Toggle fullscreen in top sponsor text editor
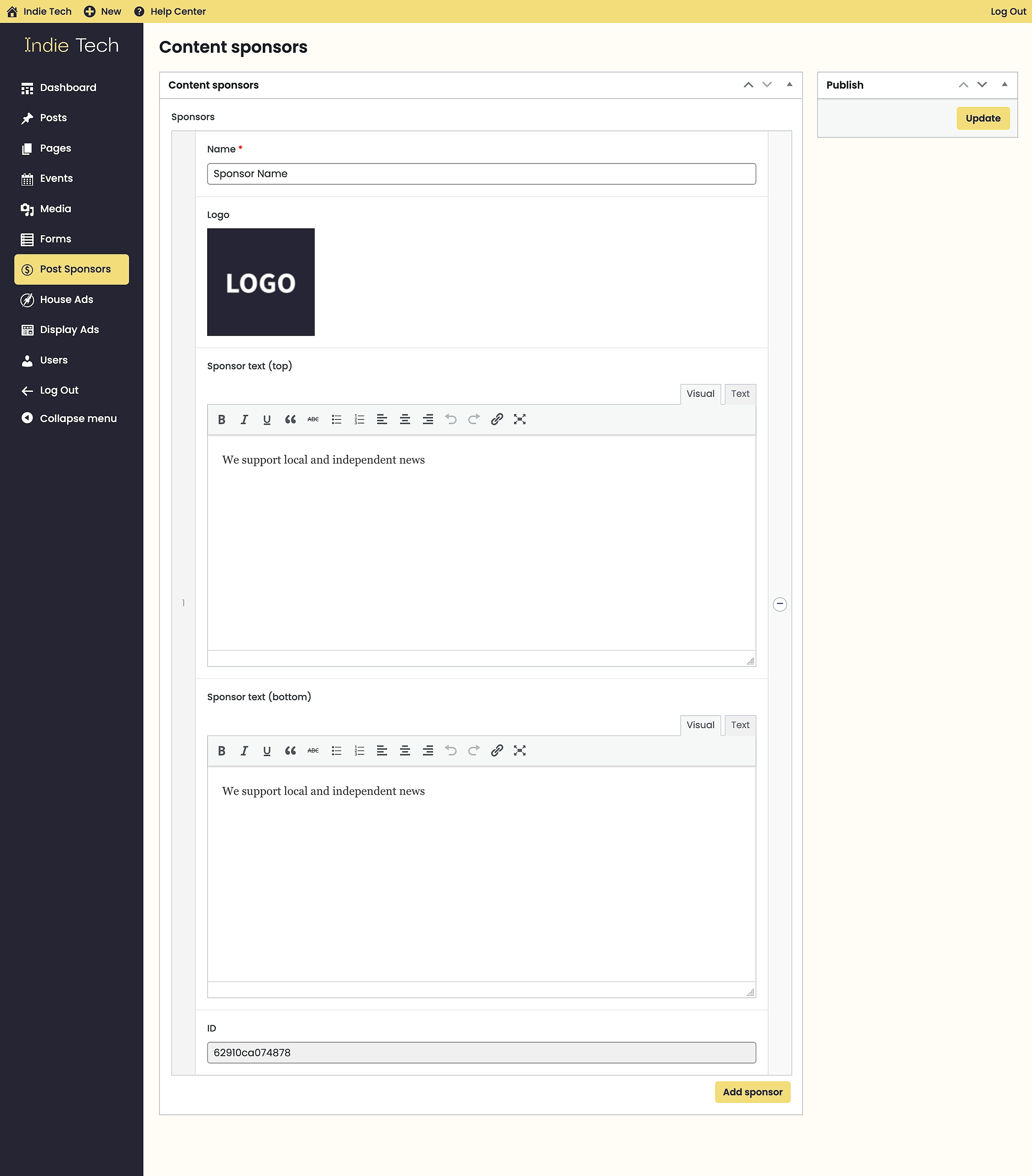The image size is (1032, 1176). point(520,419)
